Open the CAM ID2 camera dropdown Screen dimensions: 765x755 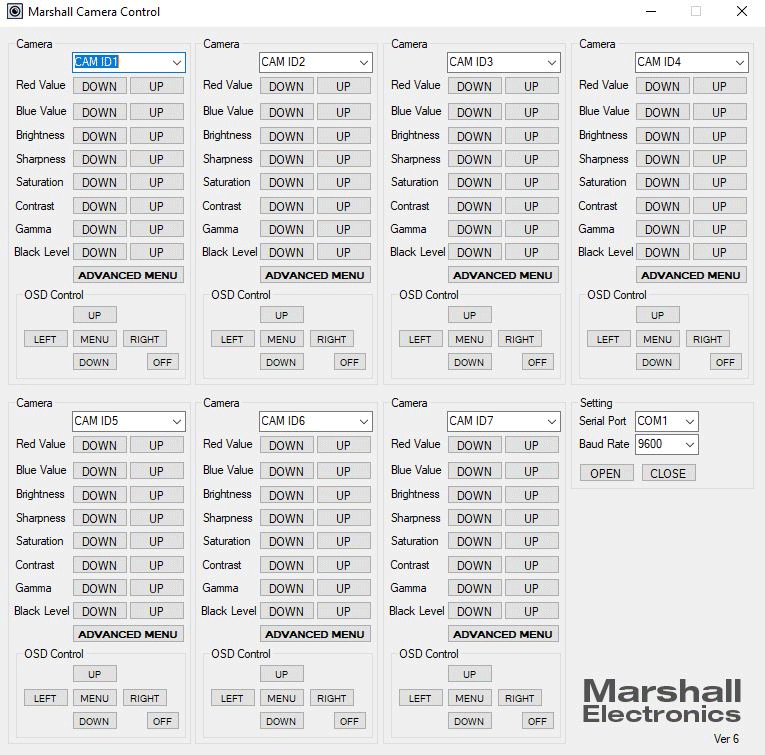point(316,62)
